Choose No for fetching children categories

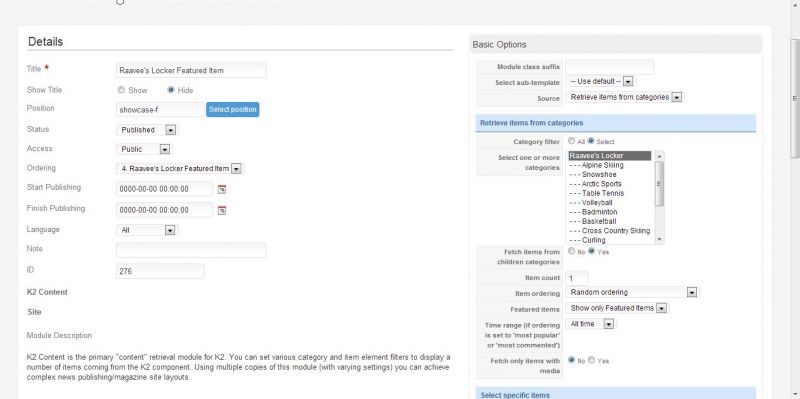tap(571, 252)
